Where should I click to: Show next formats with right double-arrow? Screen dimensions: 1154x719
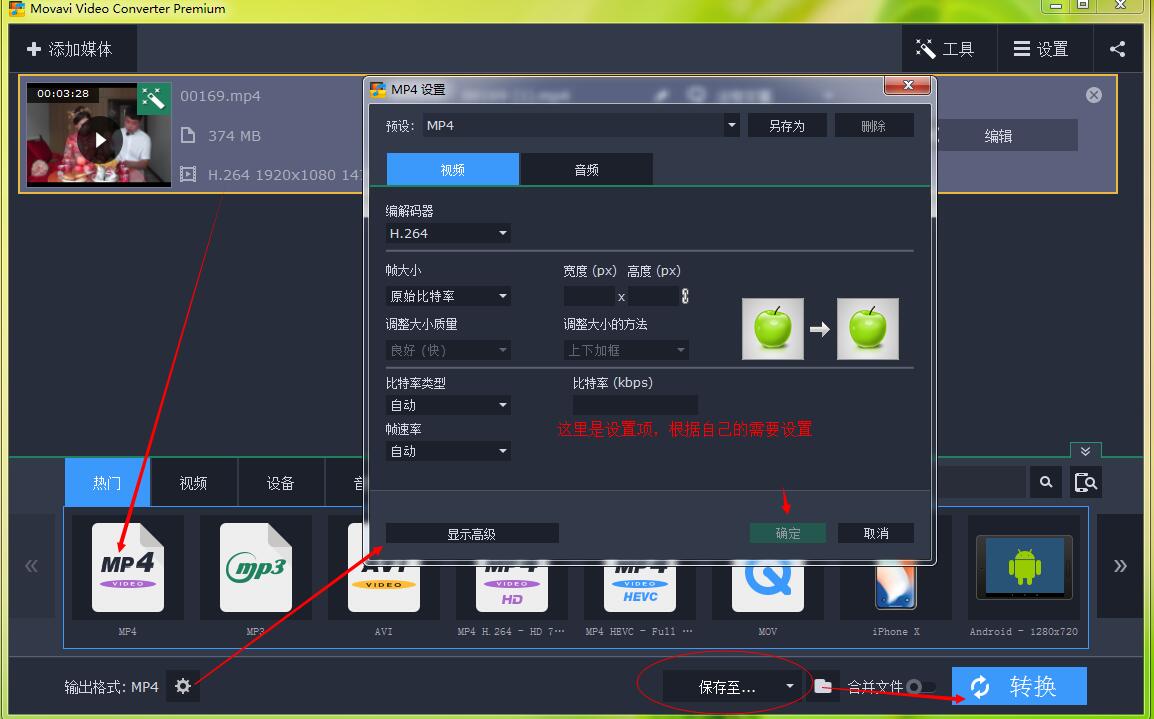point(1120,566)
